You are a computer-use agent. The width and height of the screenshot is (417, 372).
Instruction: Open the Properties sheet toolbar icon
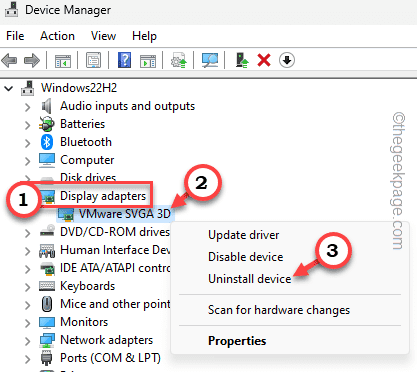click(94, 61)
